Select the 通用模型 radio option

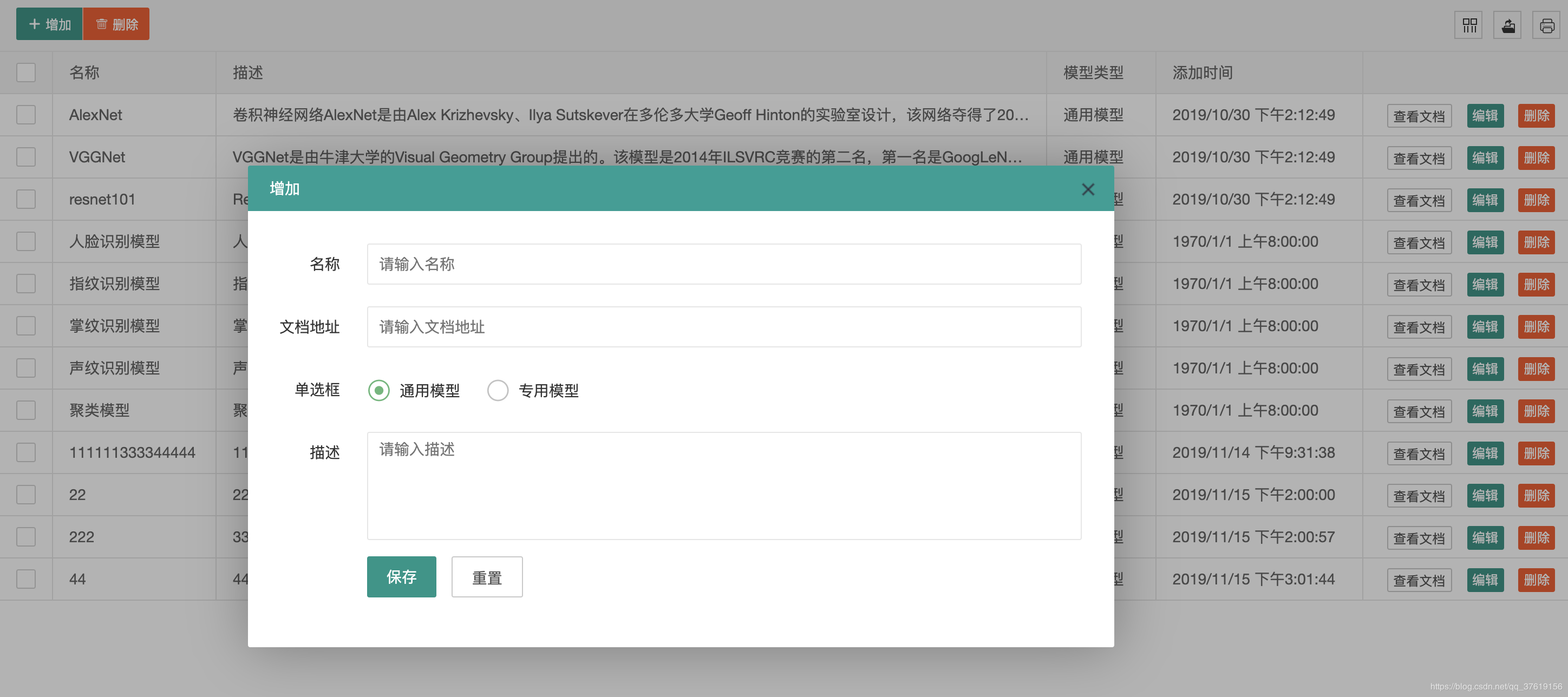[x=378, y=391]
